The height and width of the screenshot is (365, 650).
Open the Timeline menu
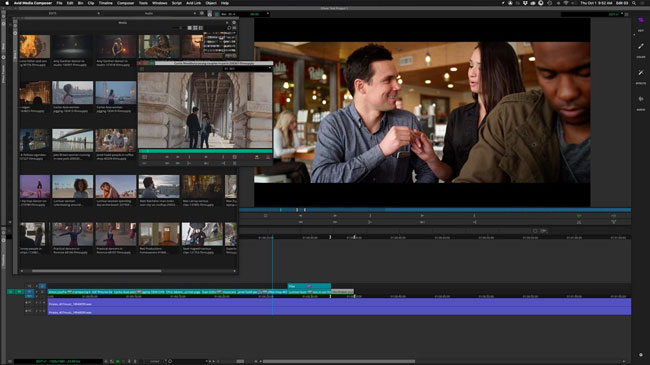pyautogui.click(x=105, y=3)
